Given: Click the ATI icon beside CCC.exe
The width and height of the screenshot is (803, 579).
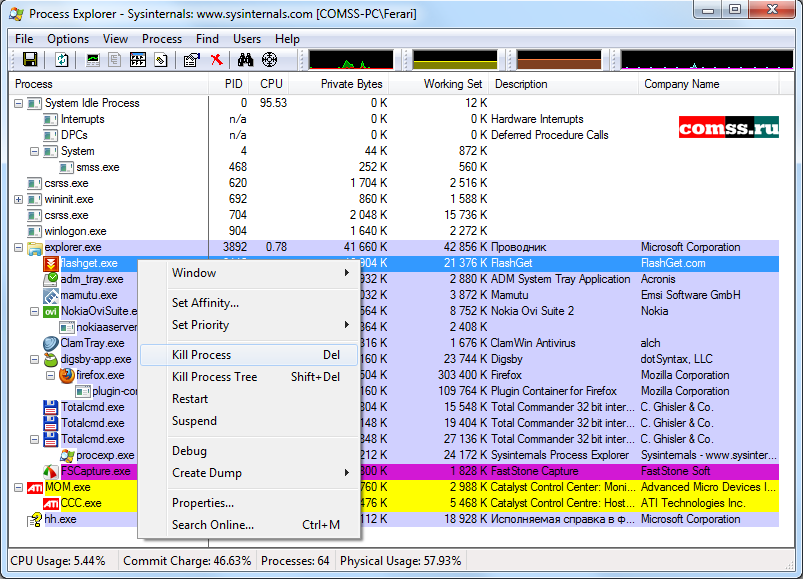Looking at the screenshot, I should (51, 503).
